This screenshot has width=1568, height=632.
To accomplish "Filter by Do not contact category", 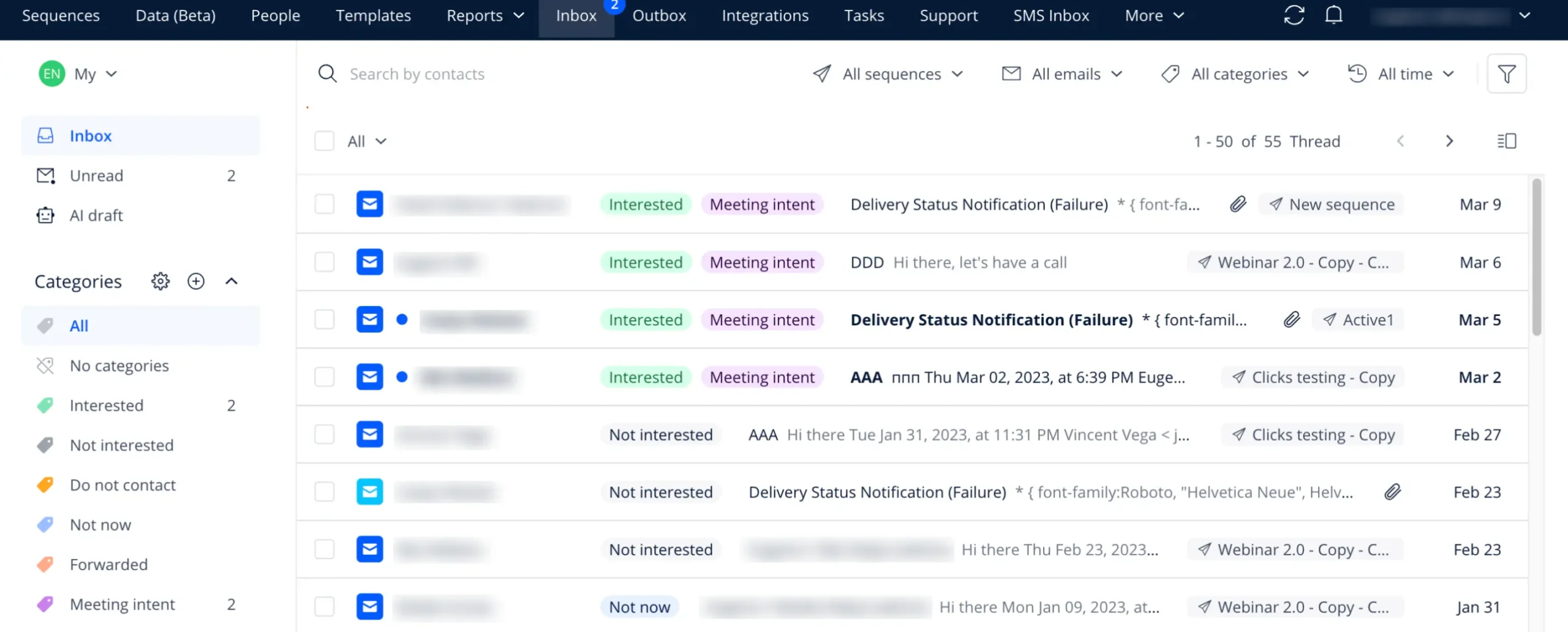I will (123, 485).
